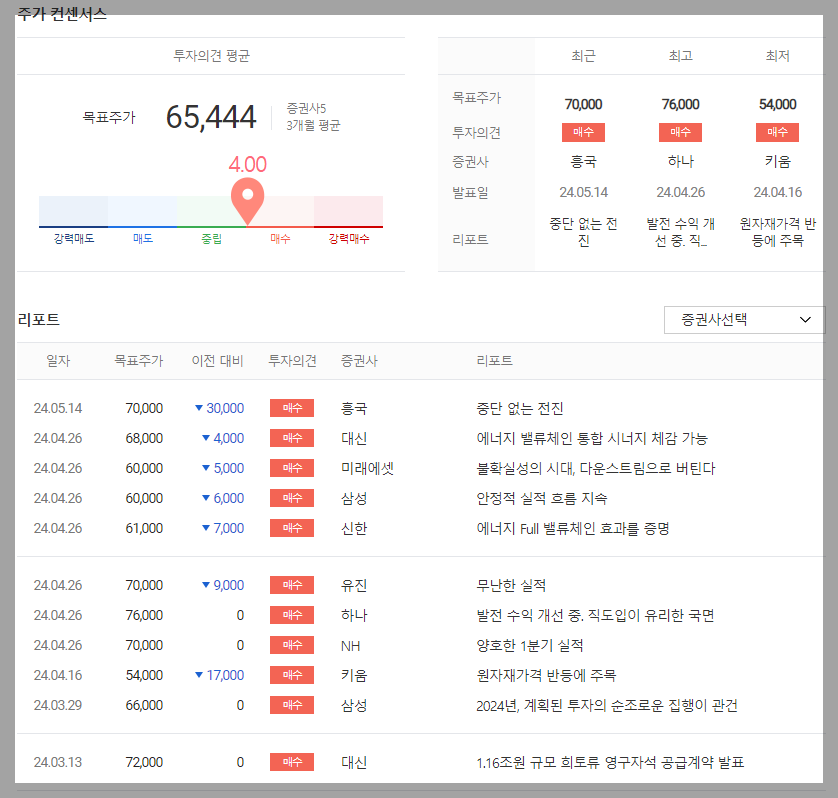The width and height of the screenshot is (838, 798).
Task: Open report 무난한 실적
Action: tap(511, 585)
